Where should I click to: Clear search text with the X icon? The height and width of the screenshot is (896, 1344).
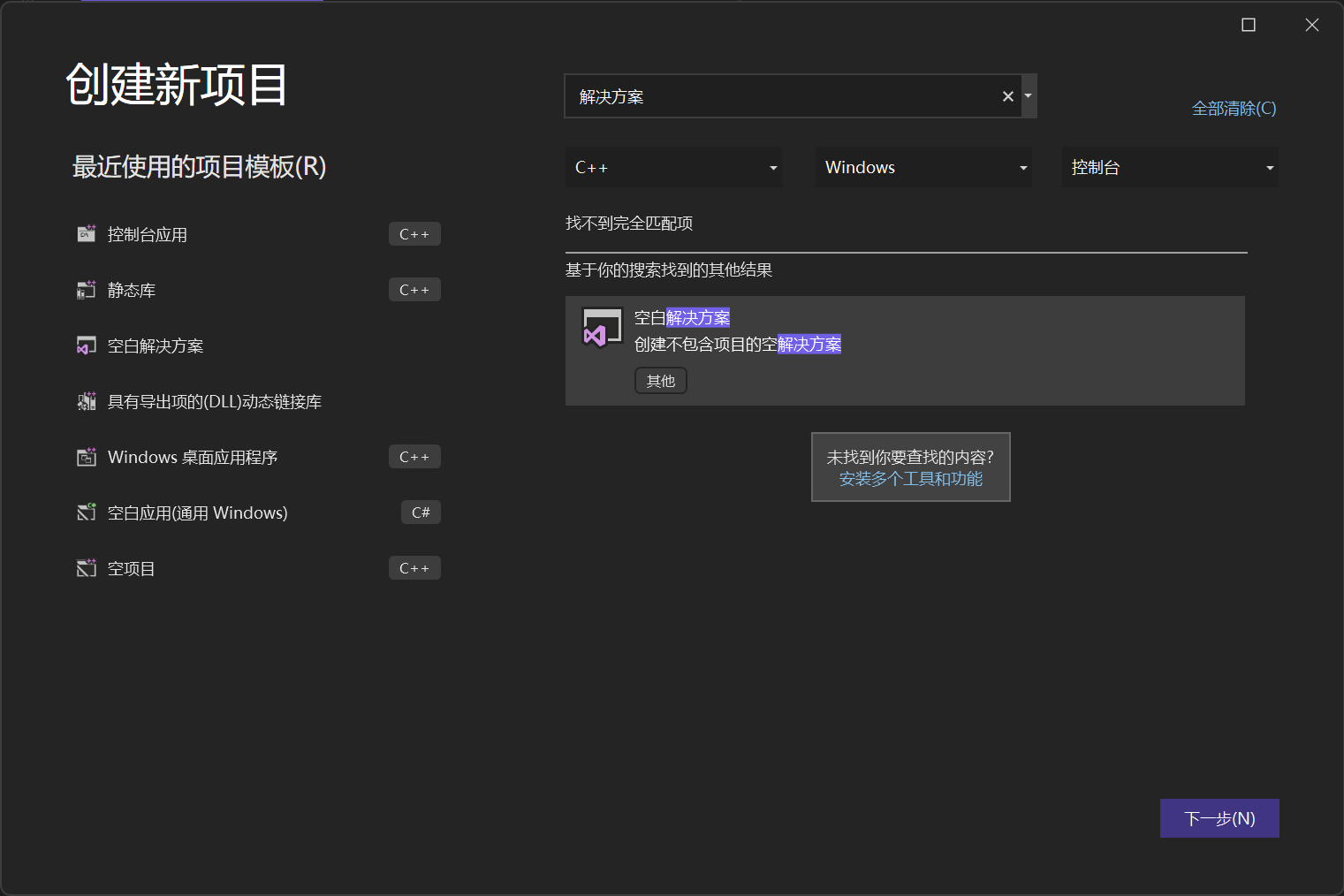[x=1008, y=96]
